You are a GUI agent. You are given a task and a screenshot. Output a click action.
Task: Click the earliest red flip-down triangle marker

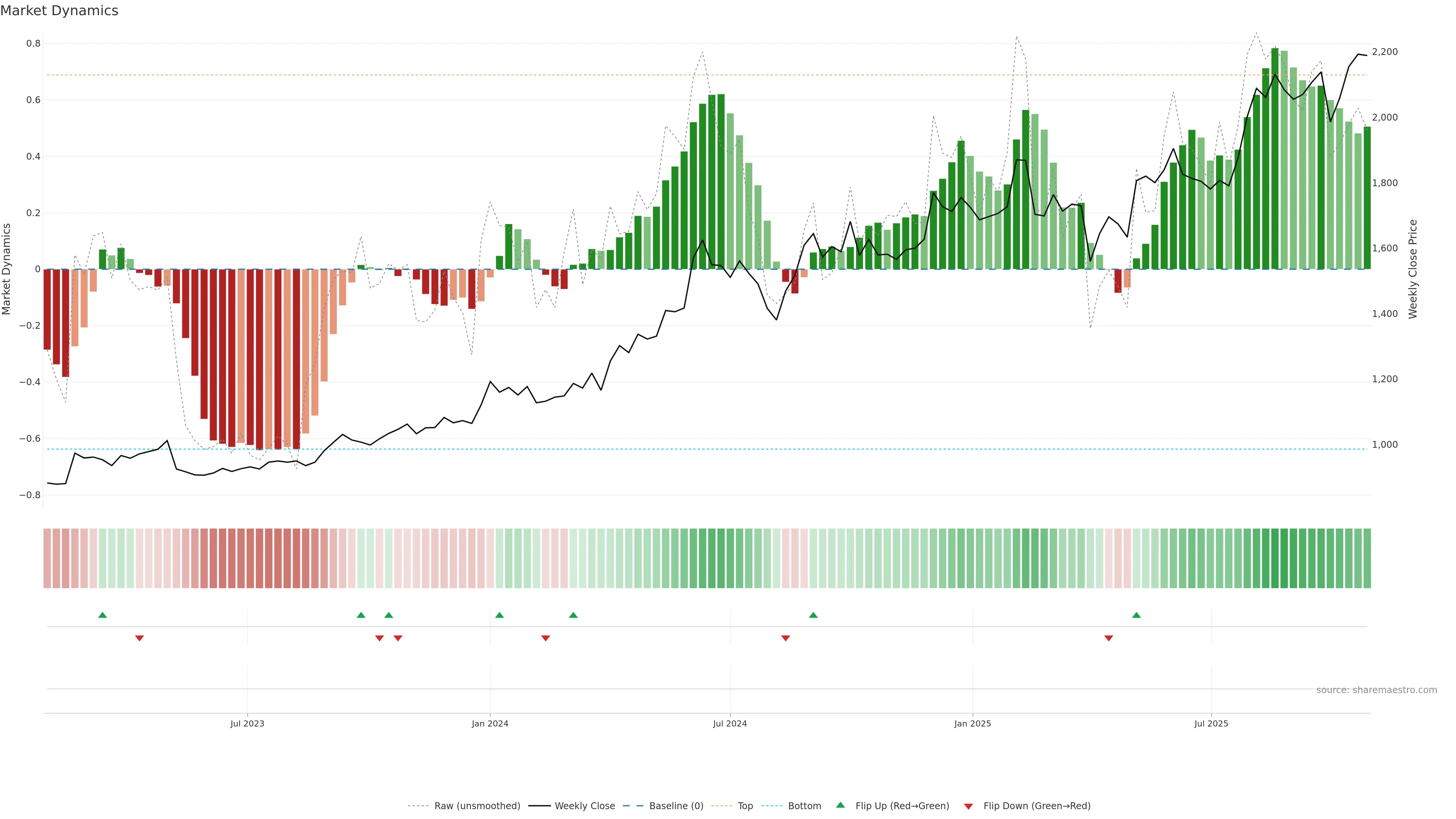tap(140, 638)
